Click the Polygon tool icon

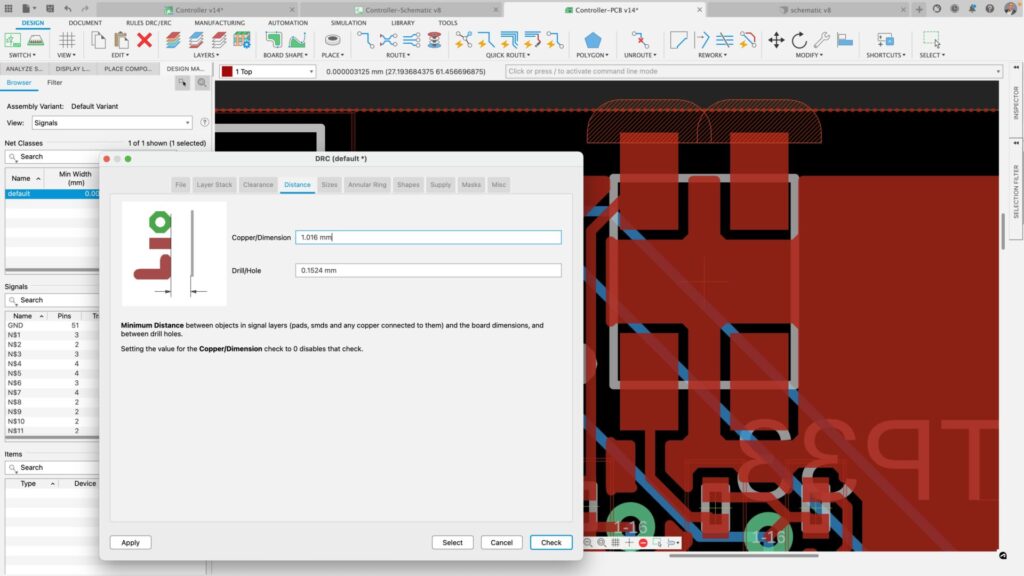[x=593, y=40]
